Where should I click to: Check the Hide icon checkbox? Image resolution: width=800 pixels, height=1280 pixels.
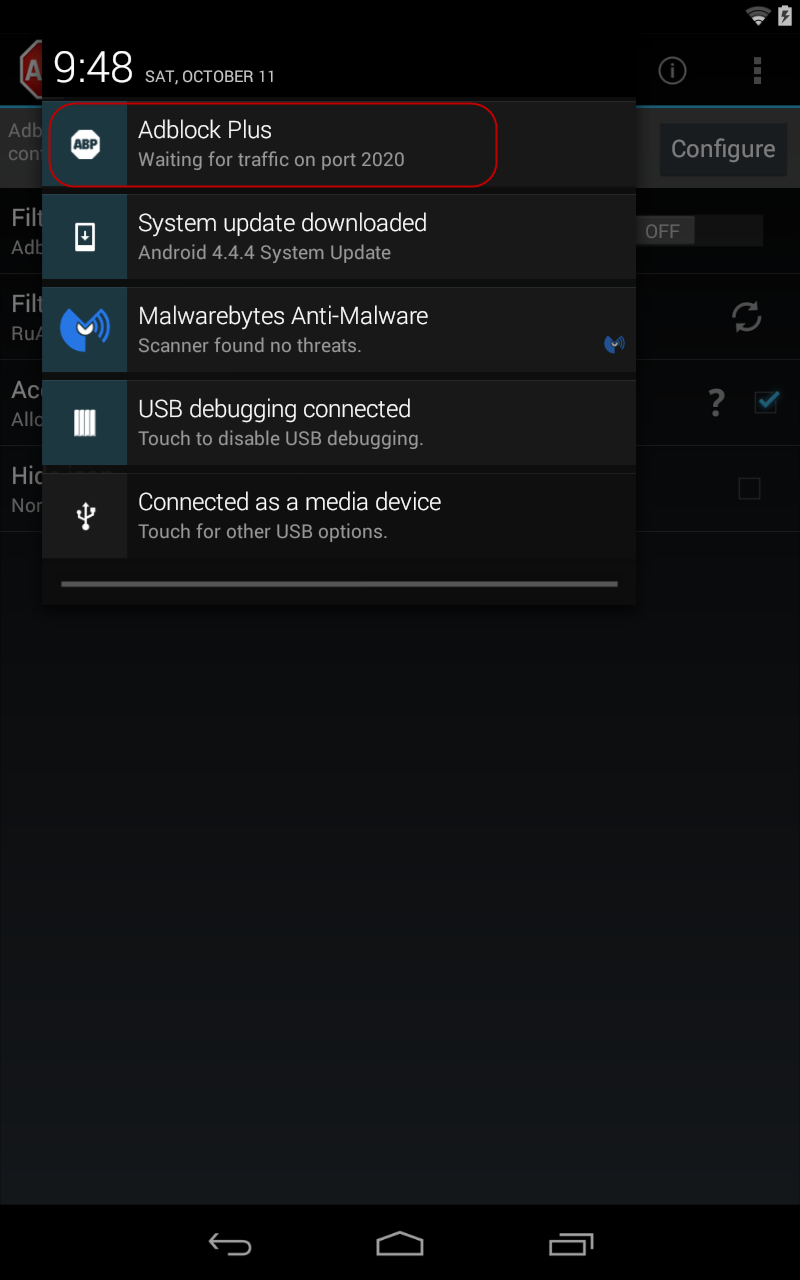[749, 488]
